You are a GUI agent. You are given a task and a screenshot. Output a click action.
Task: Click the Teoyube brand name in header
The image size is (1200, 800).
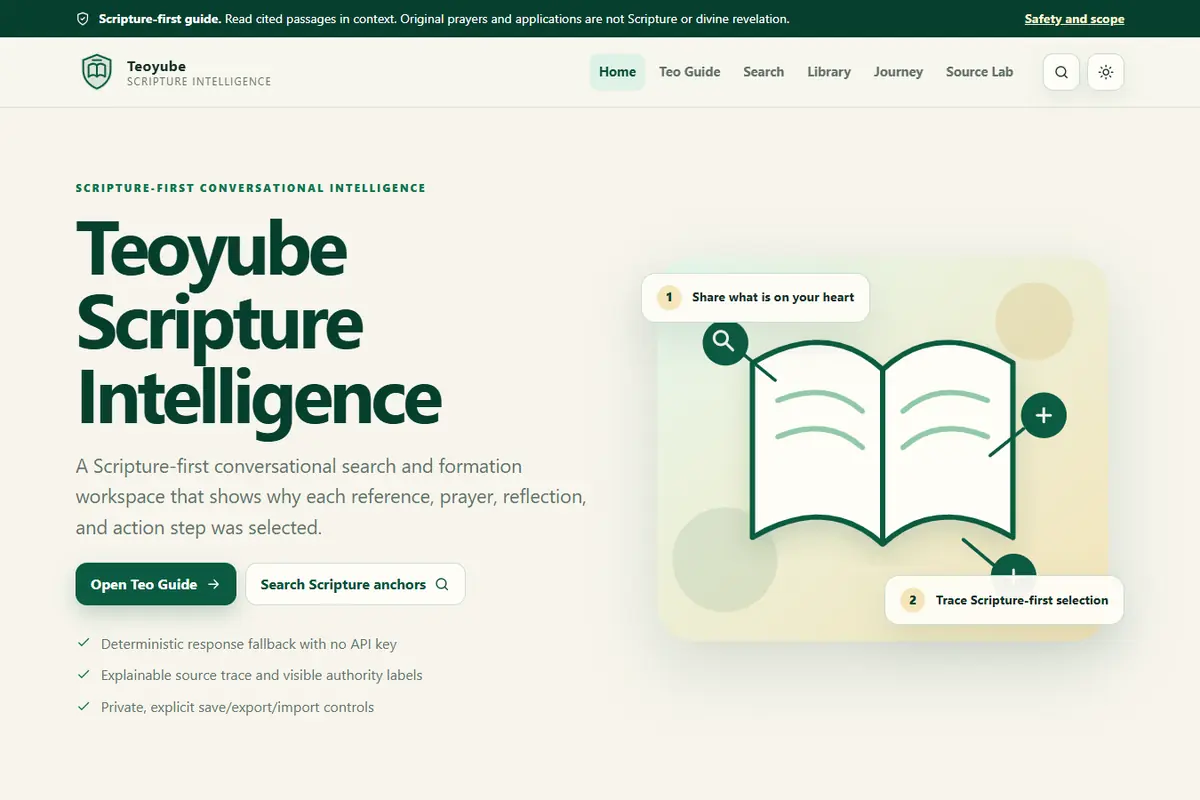pos(156,66)
